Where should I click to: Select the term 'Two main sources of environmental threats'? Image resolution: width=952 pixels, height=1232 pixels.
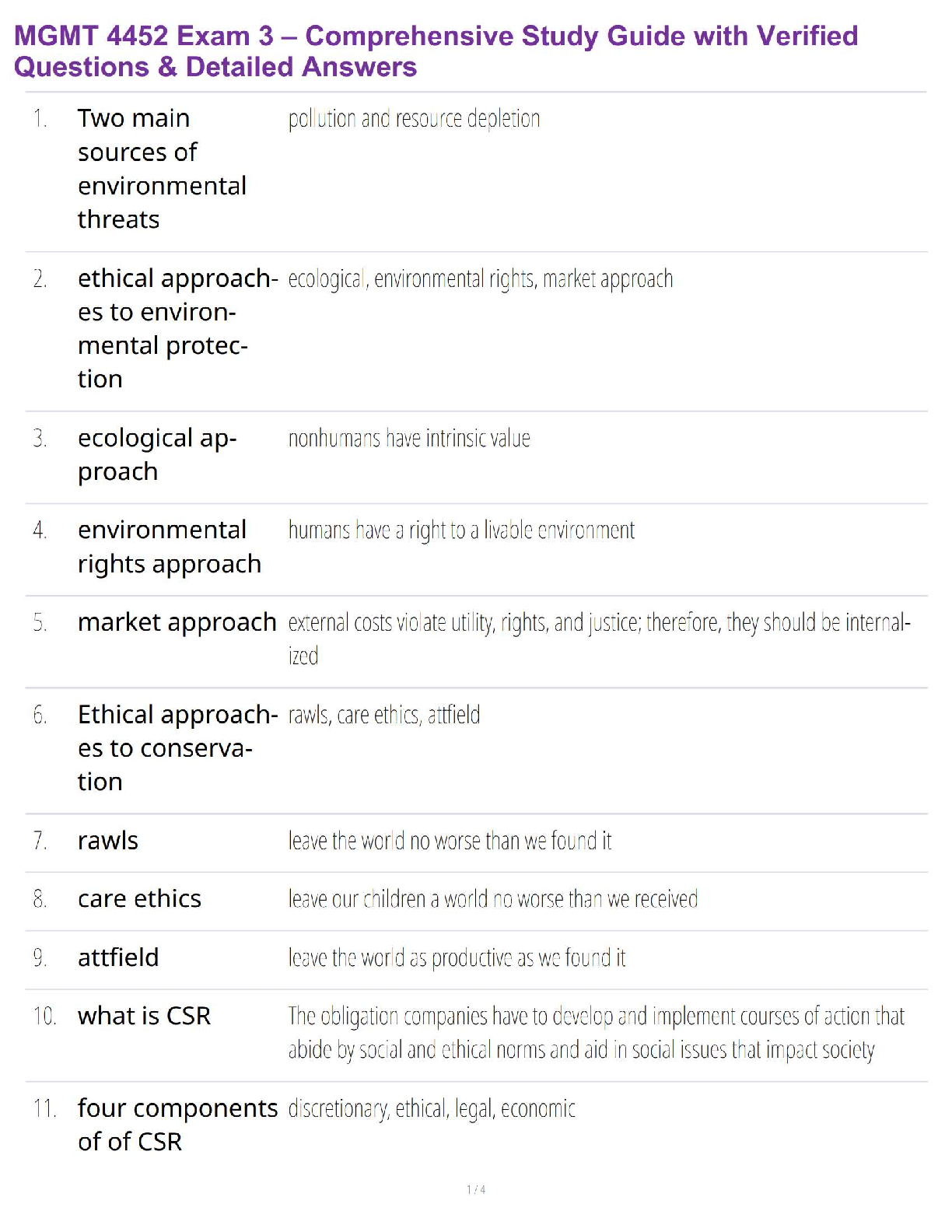[162, 169]
